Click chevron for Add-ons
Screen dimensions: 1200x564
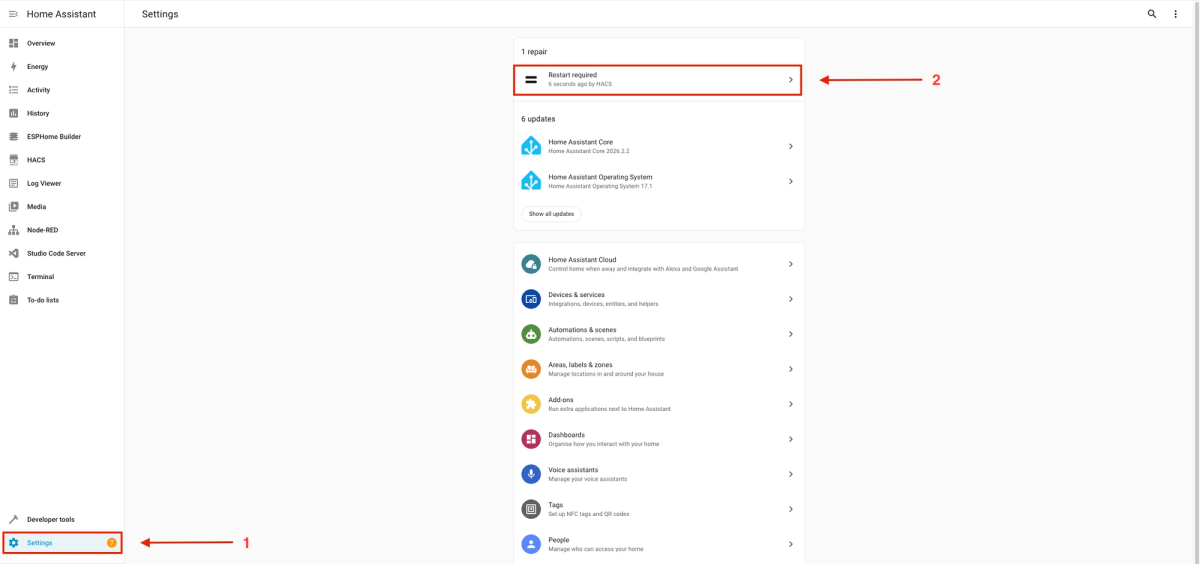pyautogui.click(x=791, y=404)
